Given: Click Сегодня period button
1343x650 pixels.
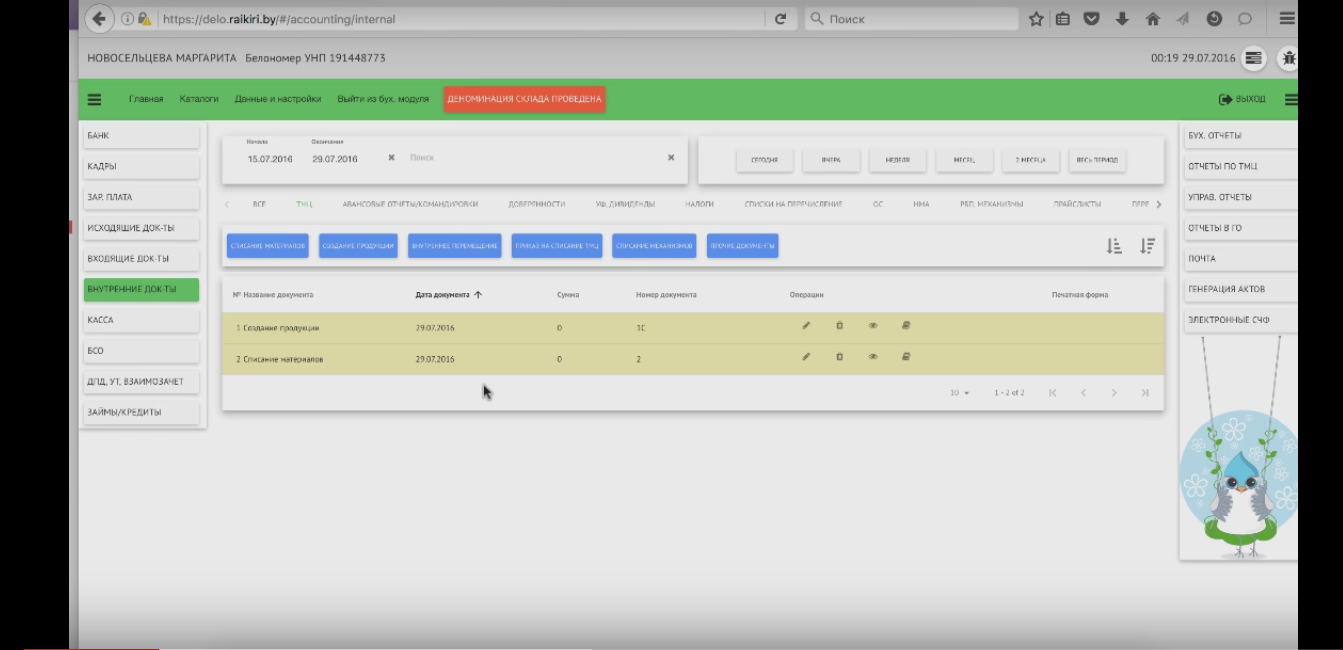Looking at the screenshot, I should pos(764,160).
